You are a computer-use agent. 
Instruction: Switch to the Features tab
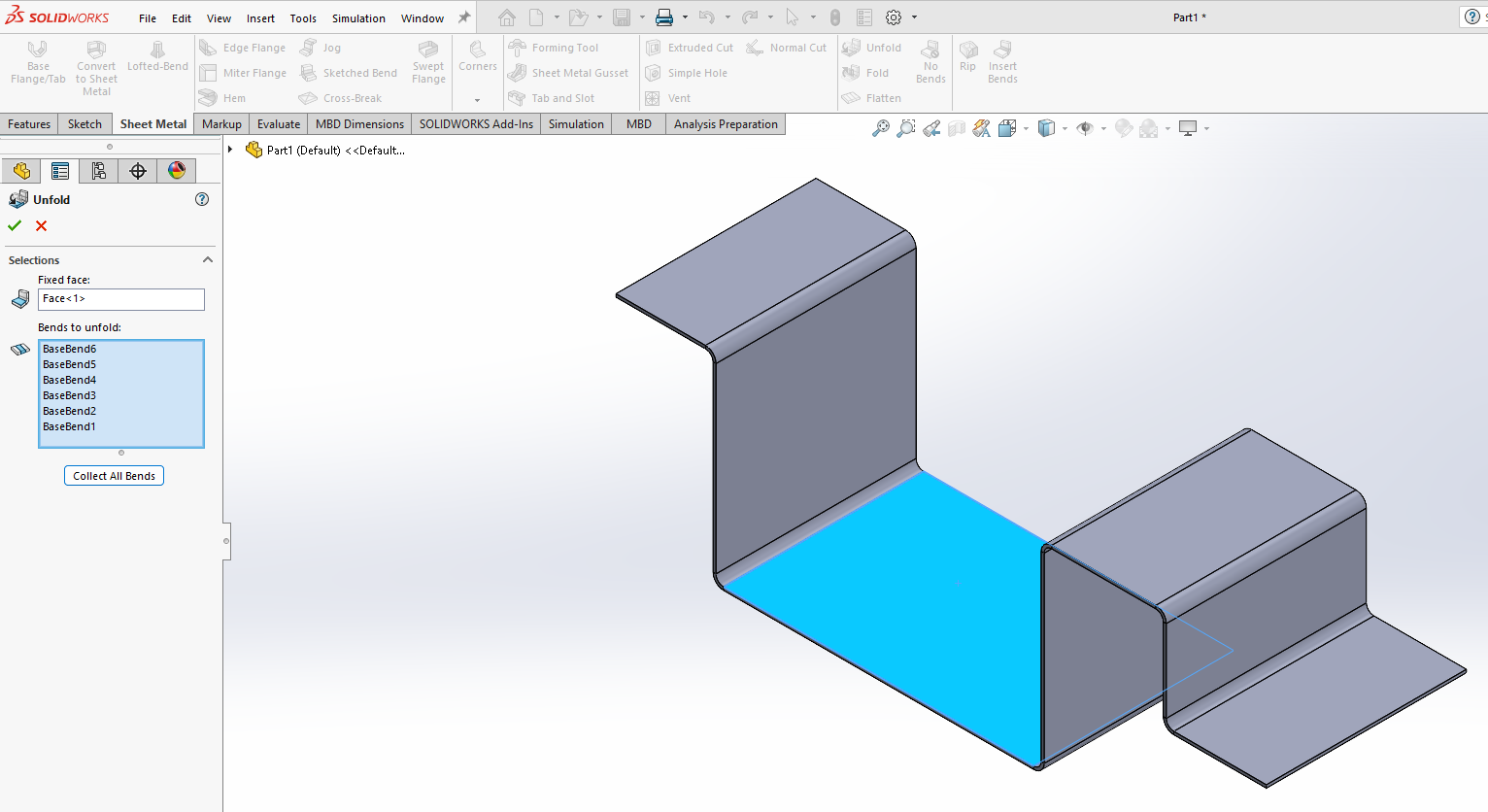(29, 124)
